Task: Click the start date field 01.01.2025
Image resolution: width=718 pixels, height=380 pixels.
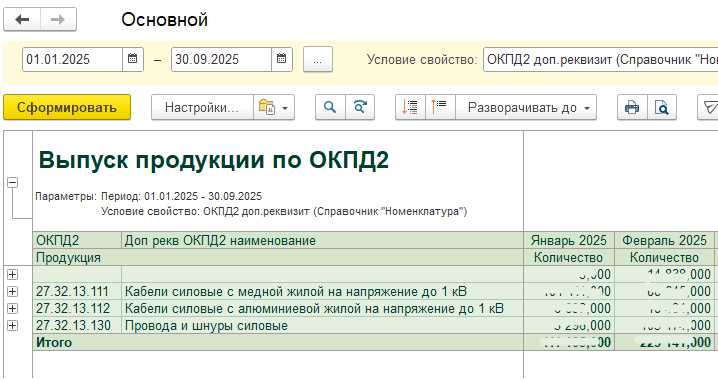Action: (72, 59)
